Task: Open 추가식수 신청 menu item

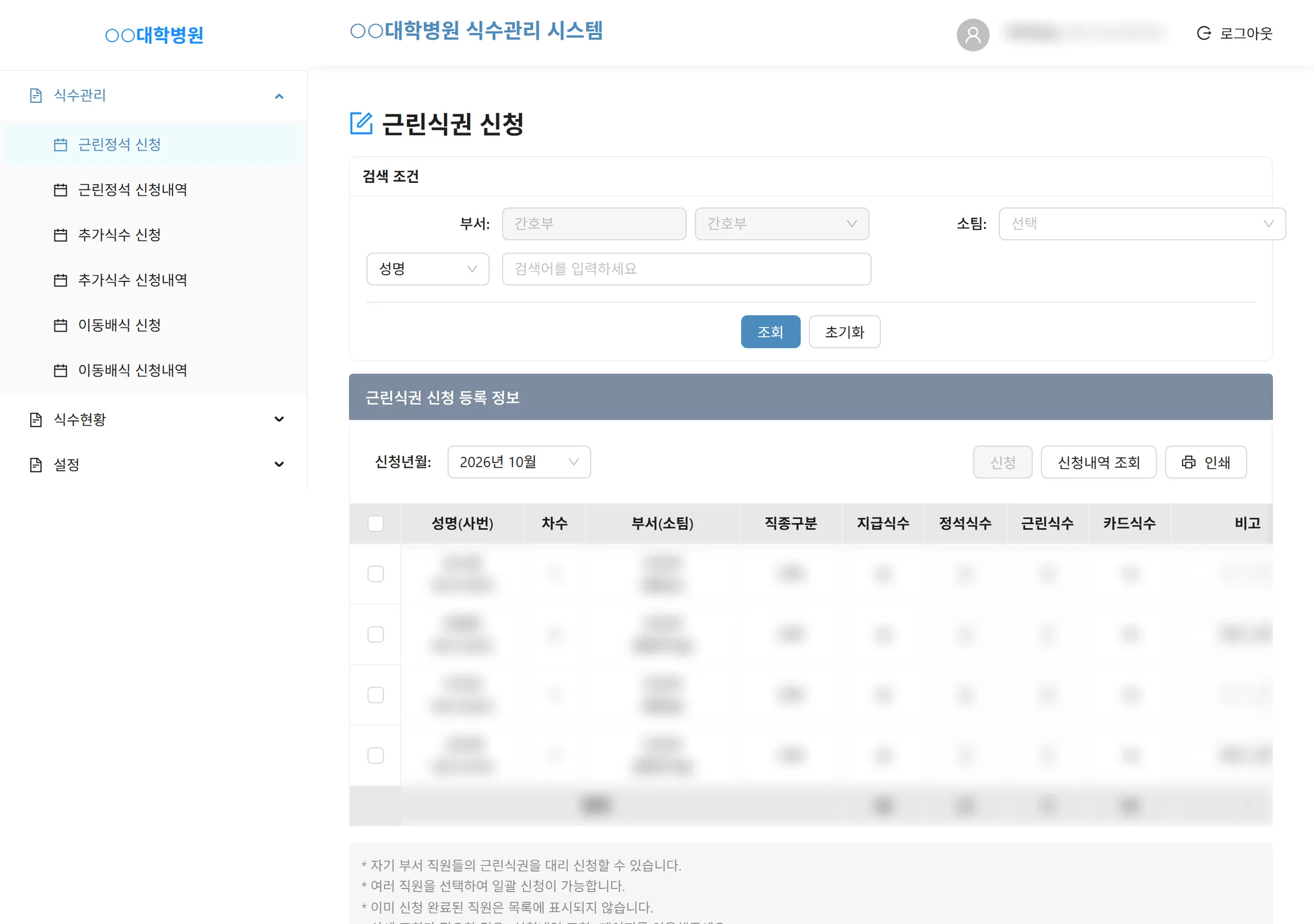Action: click(x=153, y=235)
